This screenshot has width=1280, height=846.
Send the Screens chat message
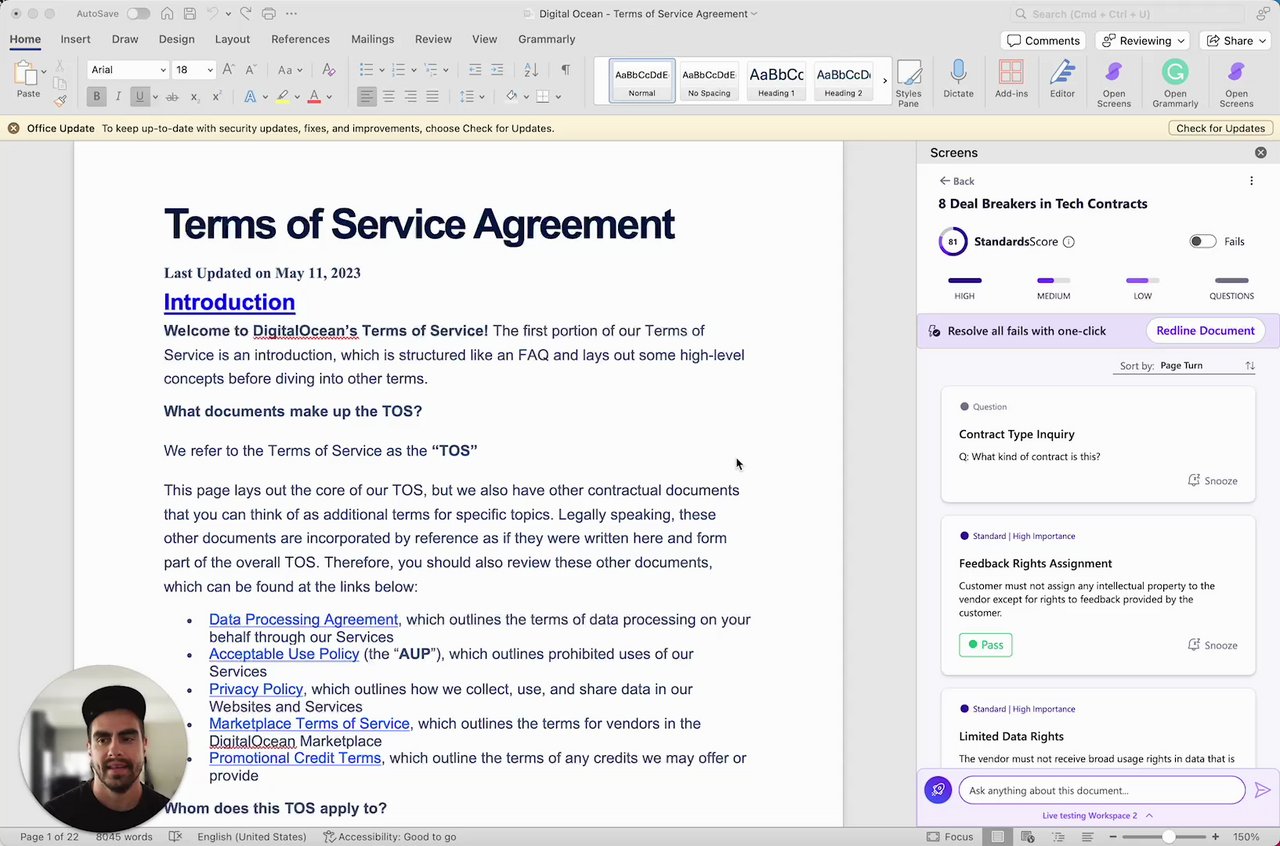coord(1262,790)
